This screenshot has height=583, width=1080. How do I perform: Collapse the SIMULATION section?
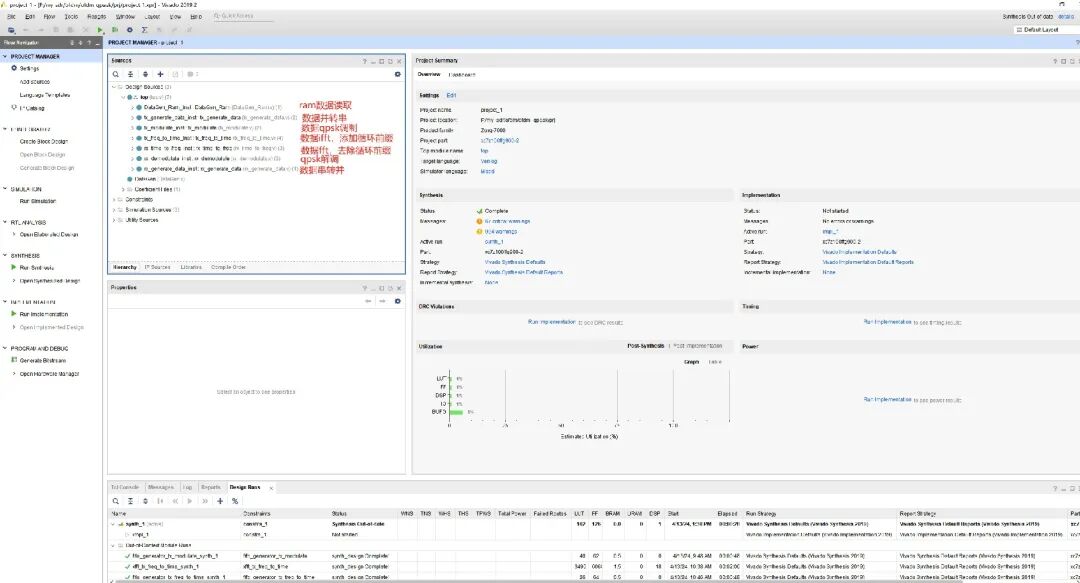tap(5, 189)
